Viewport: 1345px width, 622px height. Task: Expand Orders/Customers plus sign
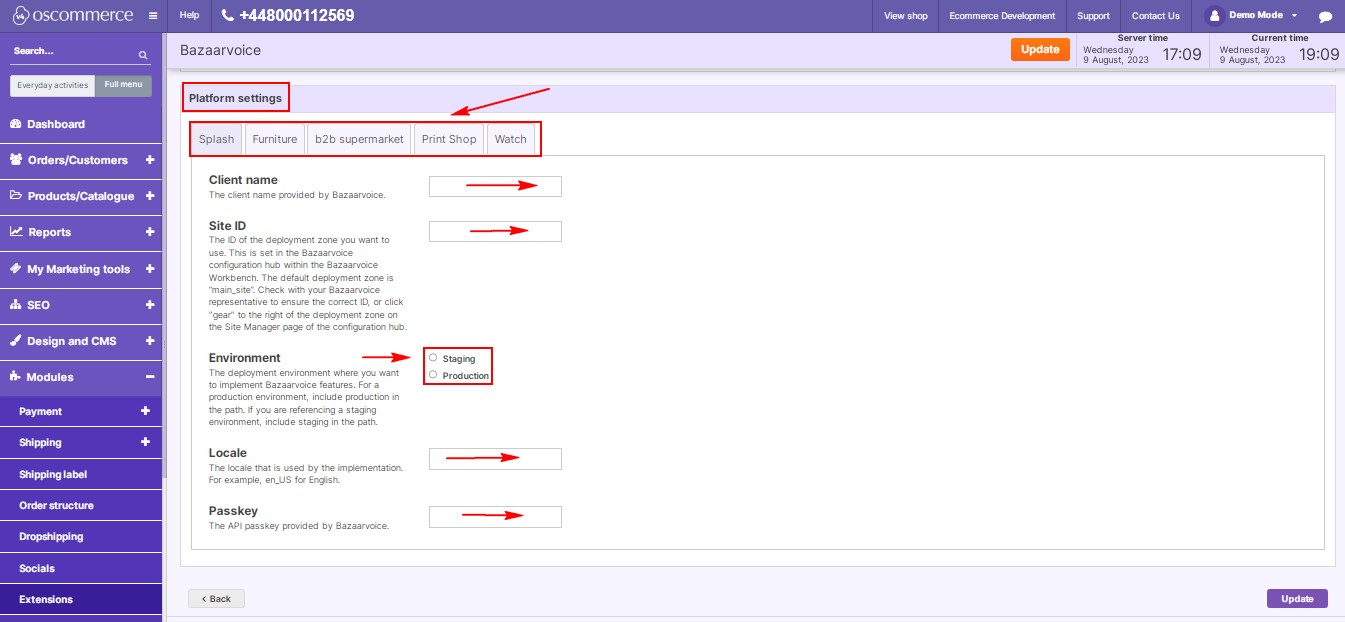coord(150,160)
